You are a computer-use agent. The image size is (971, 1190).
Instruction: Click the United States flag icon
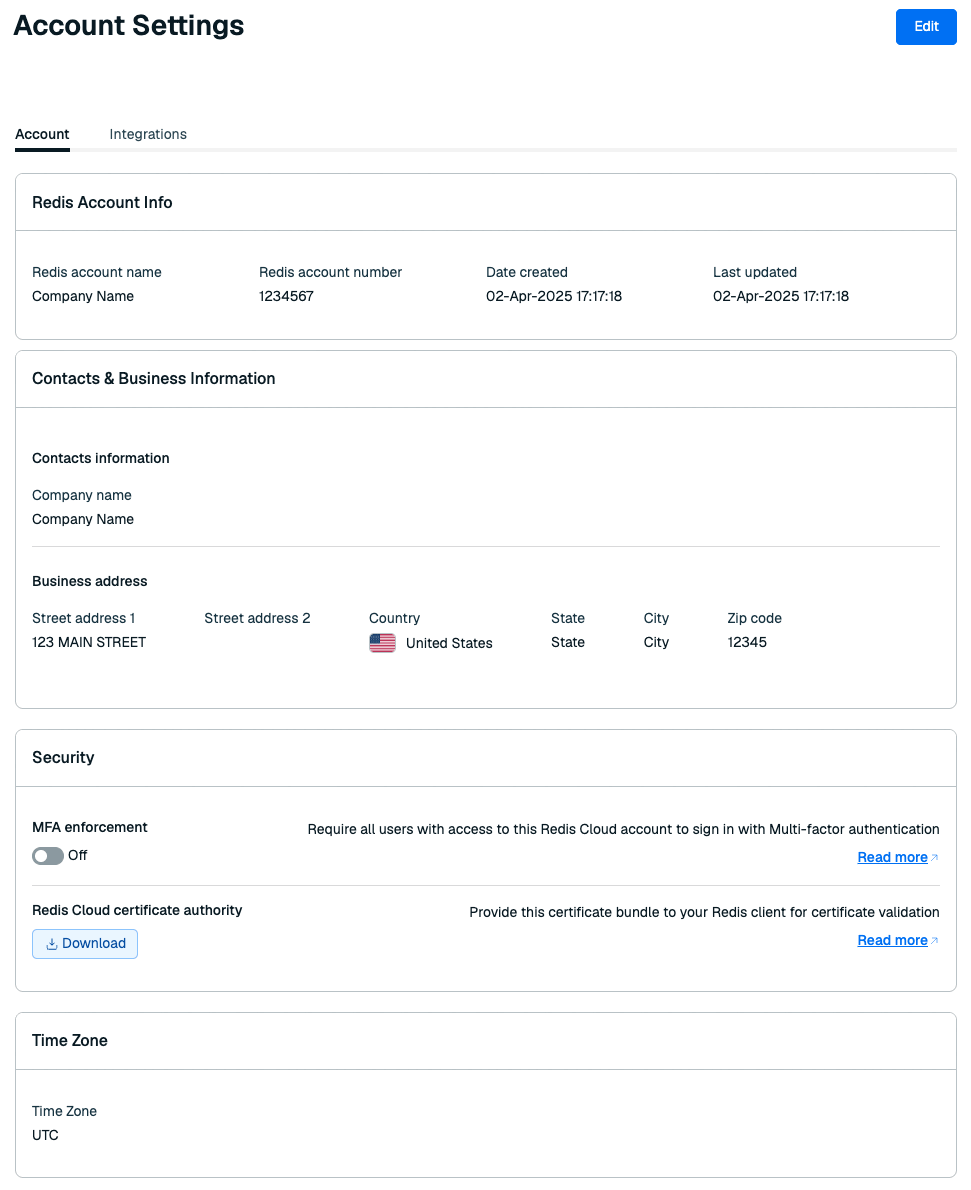point(383,643)
